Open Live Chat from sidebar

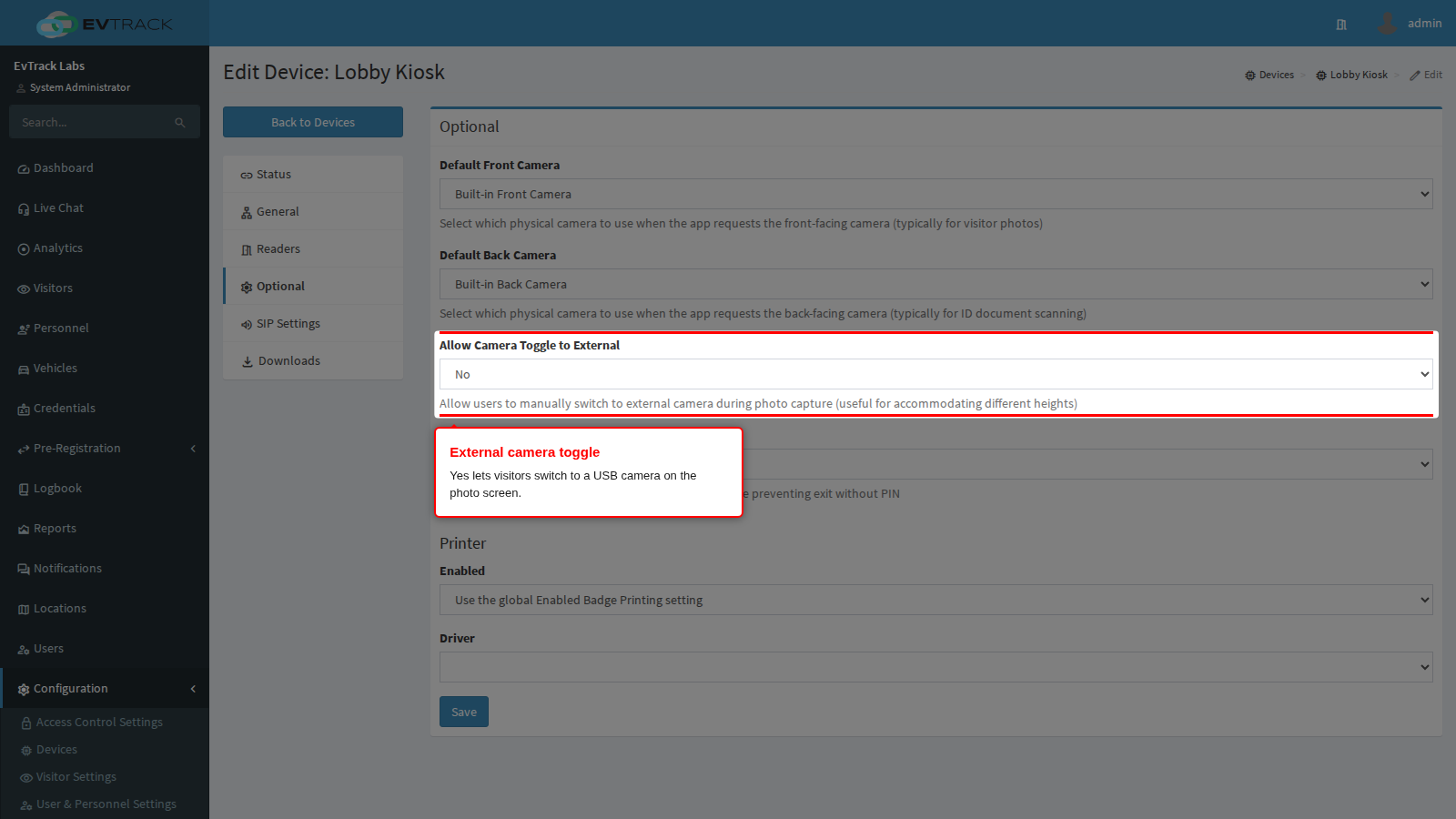[105, 208]
